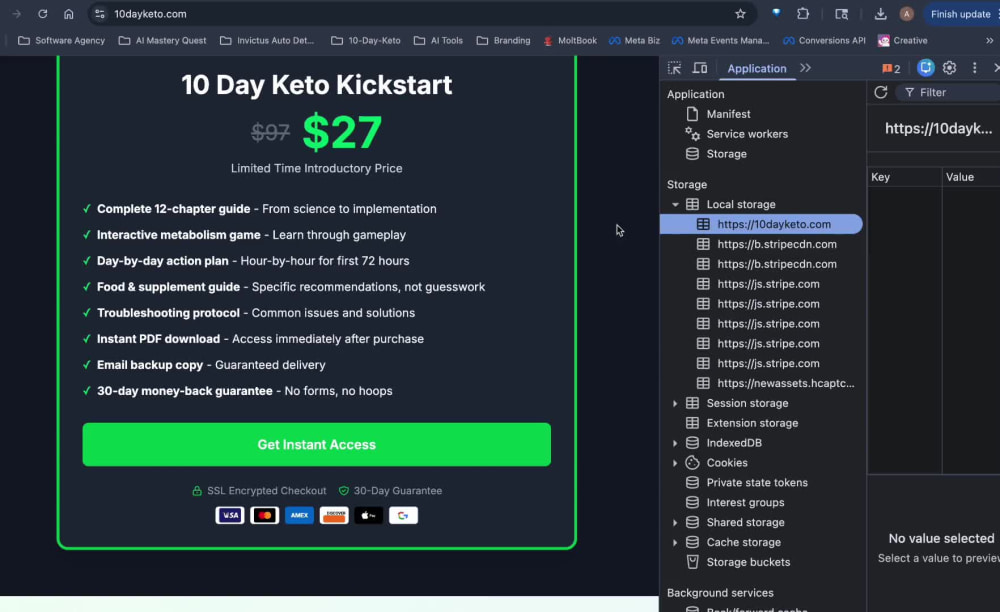This screenshot has height=612, width=1000.
Task: Open Storage buckets item
Action: 748,562
